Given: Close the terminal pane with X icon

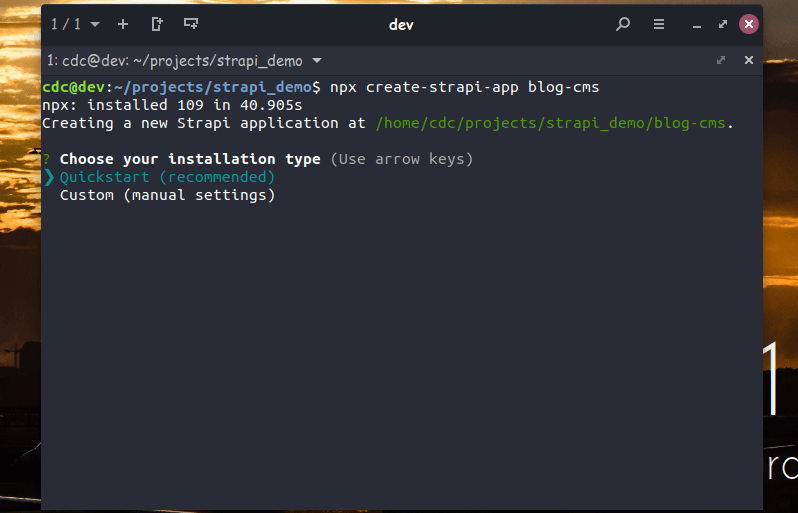Looking at the screenshot, I should 749,60.
